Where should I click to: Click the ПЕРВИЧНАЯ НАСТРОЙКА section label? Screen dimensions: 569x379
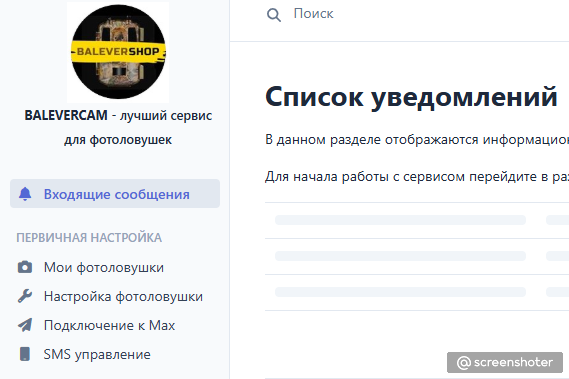pyautogui.click(x=89, y=238)
